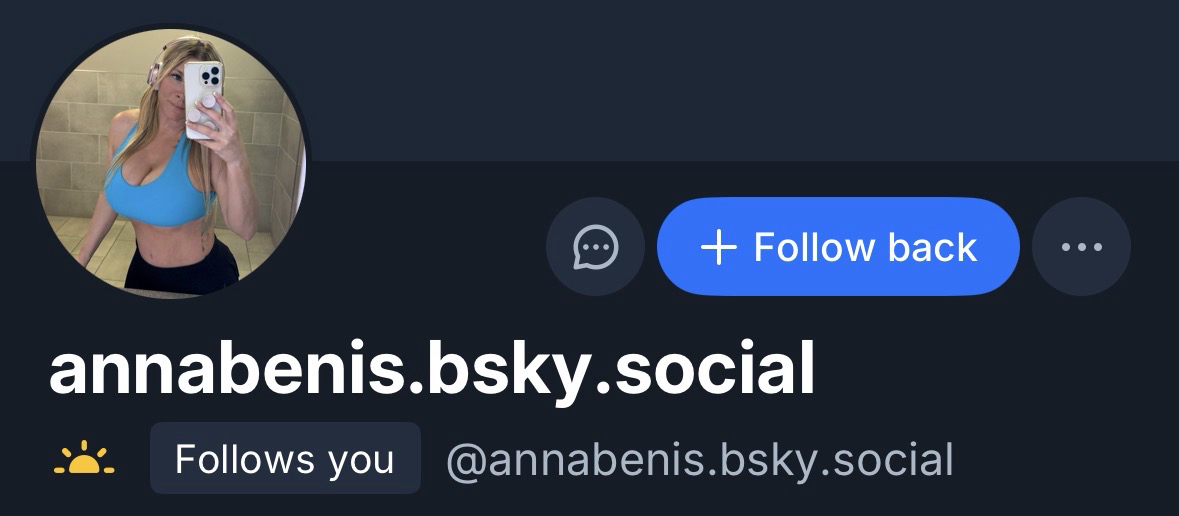Viewport: 1179px width, 516px height.
Task: Click the bold annabenis.bsky.social display name
Action: click(432, 371)
